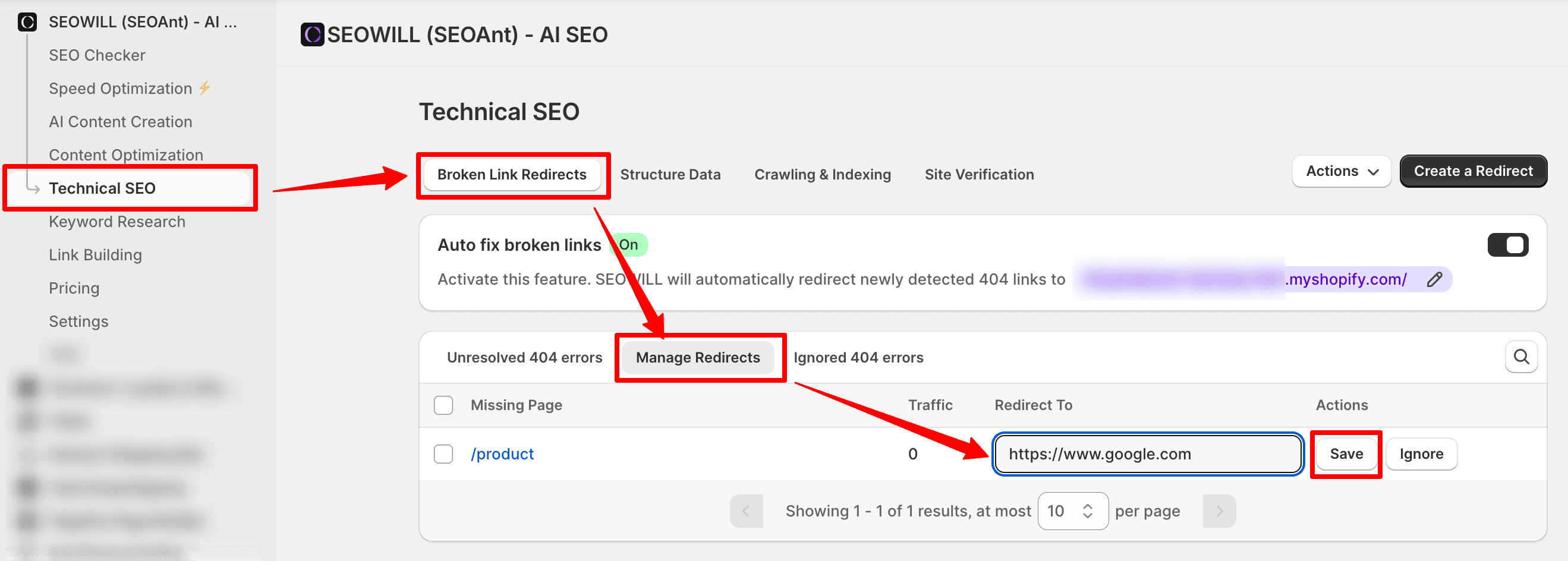Go to previous results page arrow
This screenshot has height=561, width=1568.
pyautogui.click(x=747, y=511)
